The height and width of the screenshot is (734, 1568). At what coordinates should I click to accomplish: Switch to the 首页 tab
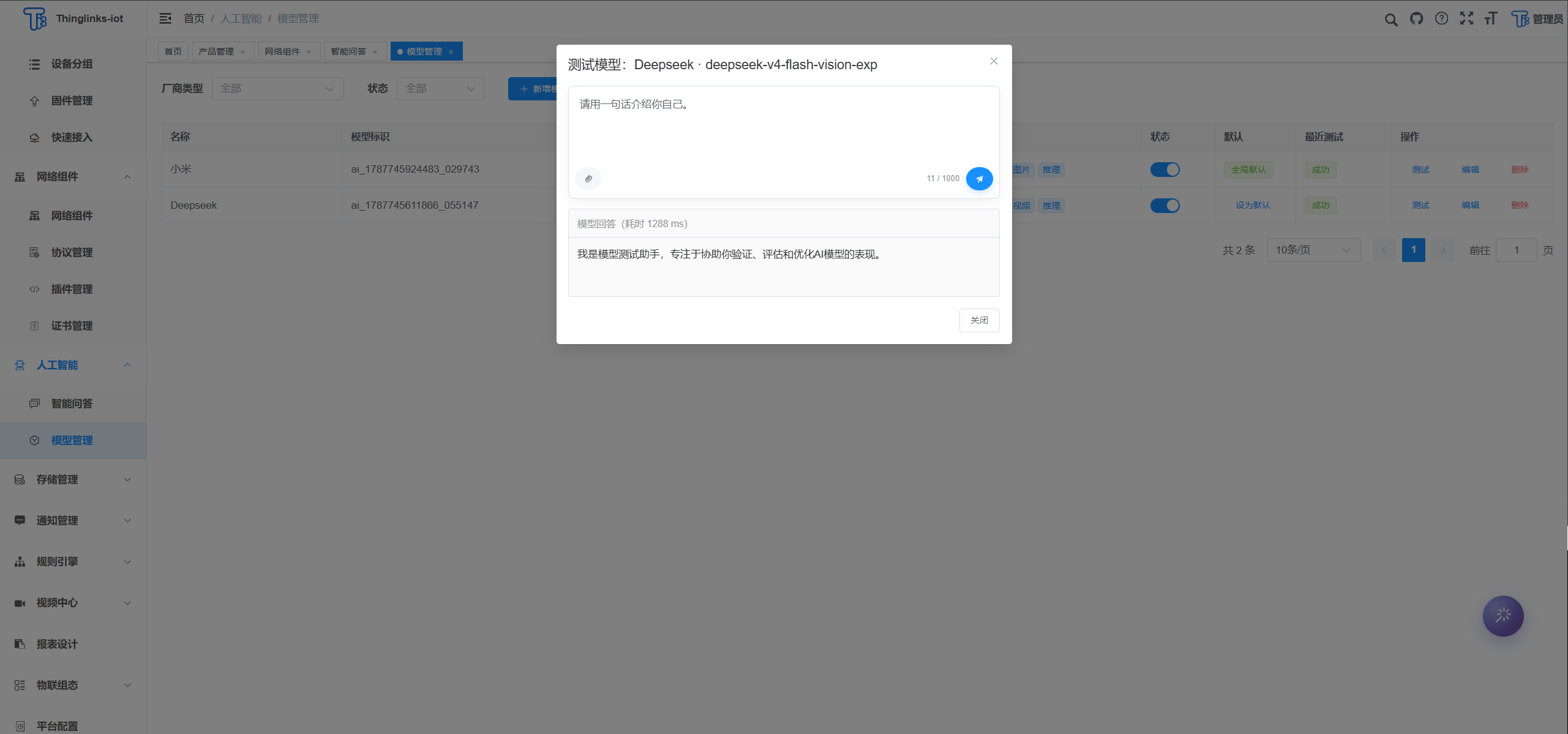(173, 51)
